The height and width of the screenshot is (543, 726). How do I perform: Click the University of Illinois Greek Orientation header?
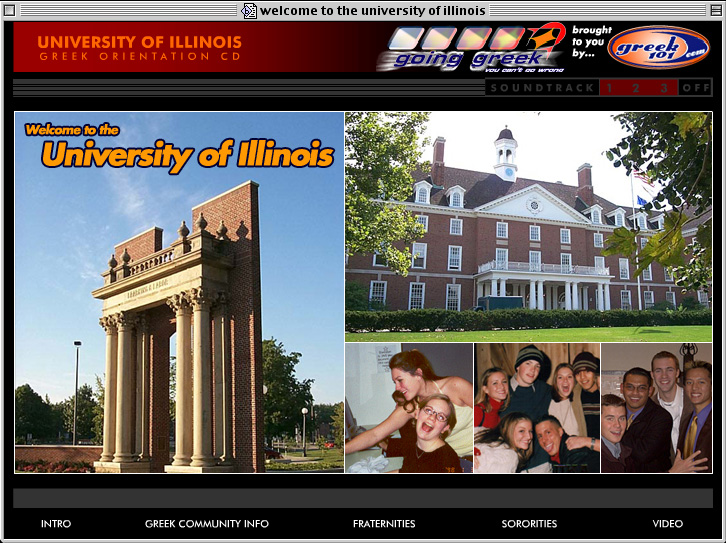pyautogui.click(x=139, y=48)
